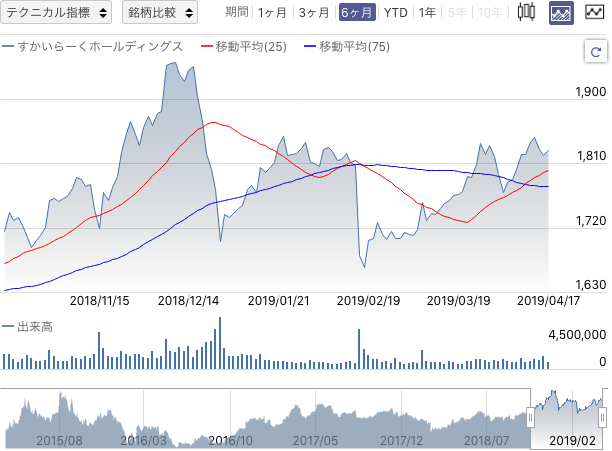Click 2016/10 in the navigator timeline
The height and width of the screenshot is (451, 612).
[230, 441]
